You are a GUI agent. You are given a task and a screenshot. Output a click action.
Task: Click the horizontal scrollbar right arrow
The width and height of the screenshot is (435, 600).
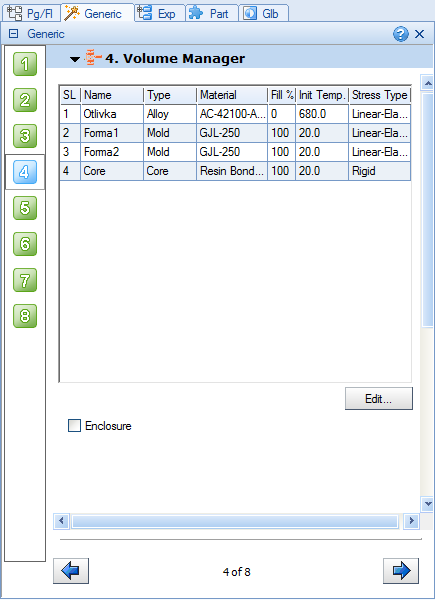[x=412, y=521]
